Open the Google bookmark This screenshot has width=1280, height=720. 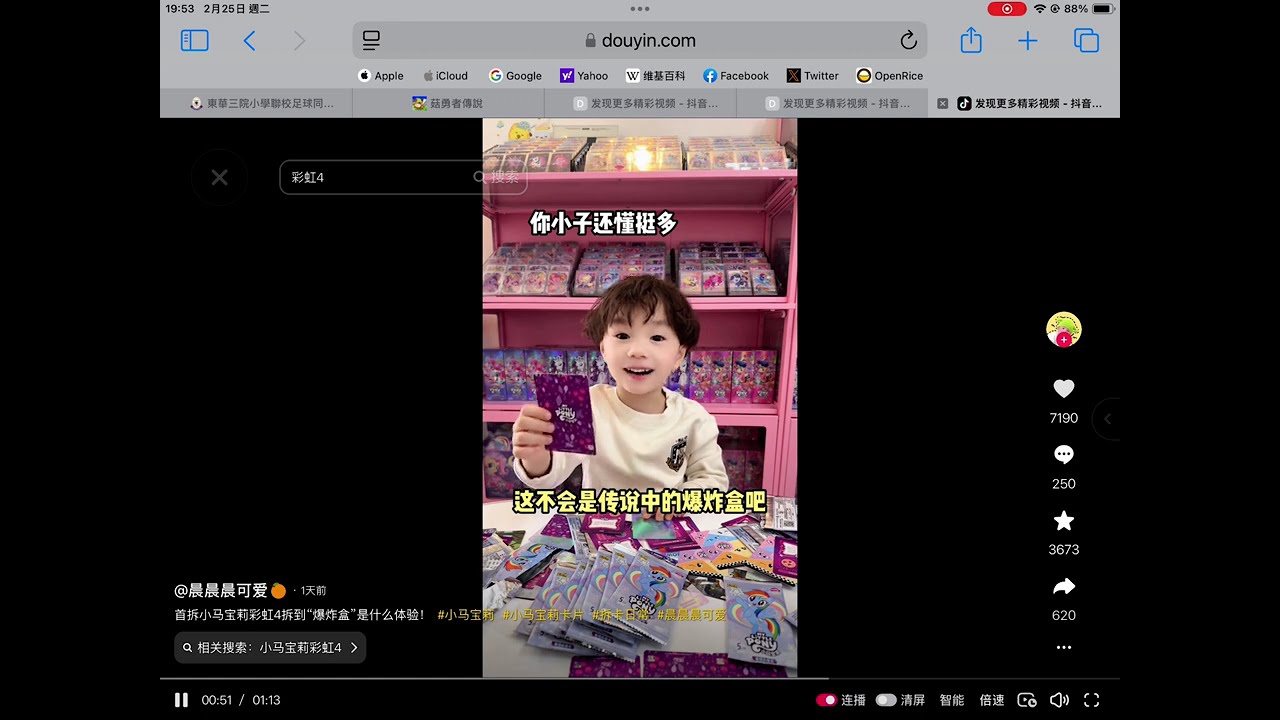515,76
